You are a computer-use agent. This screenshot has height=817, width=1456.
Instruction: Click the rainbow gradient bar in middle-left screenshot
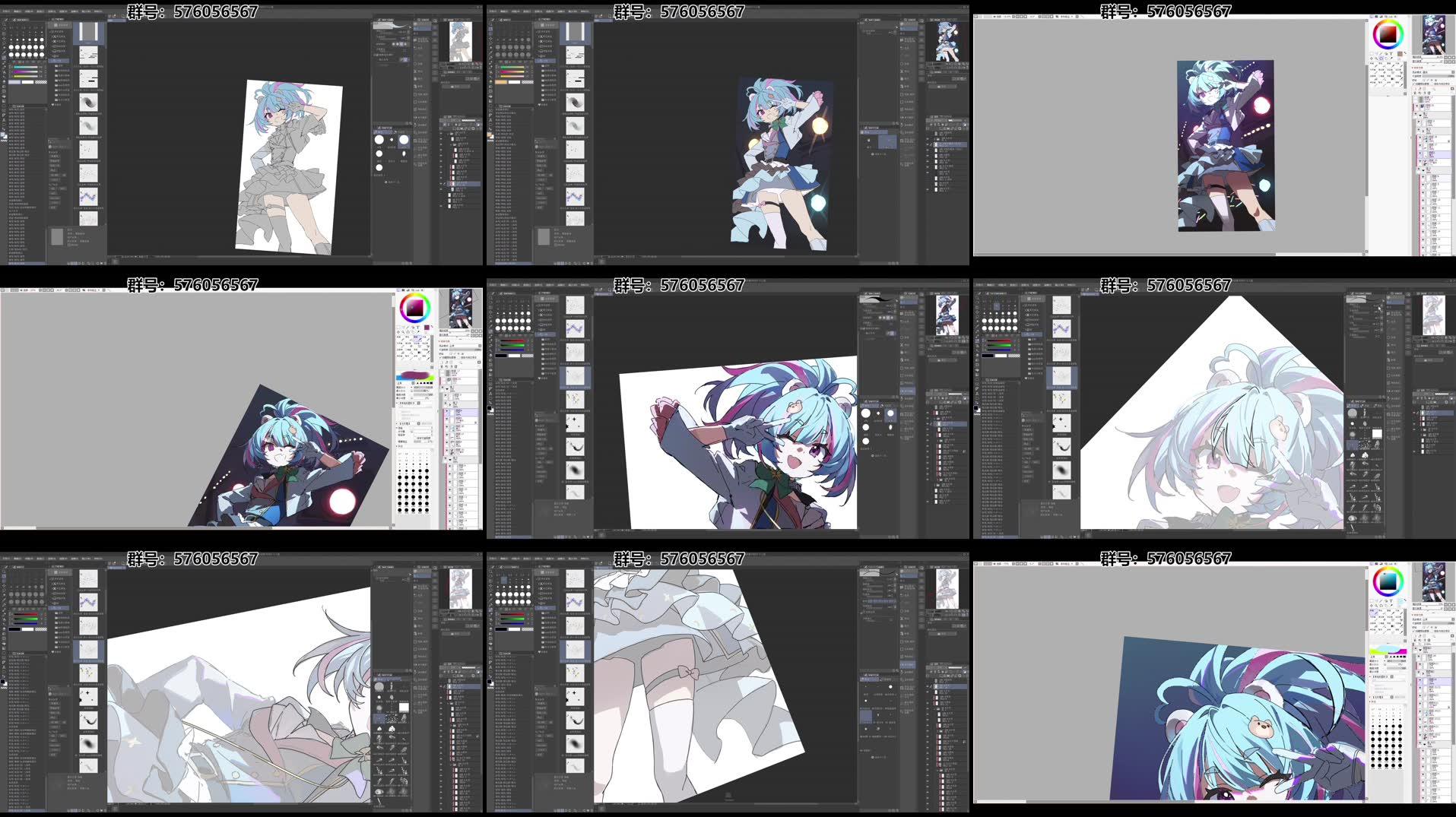pyautogui.click(x=415, y=376)
